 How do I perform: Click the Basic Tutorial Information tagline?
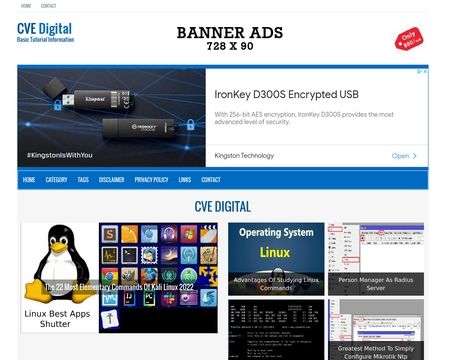[x=45, y=40]
